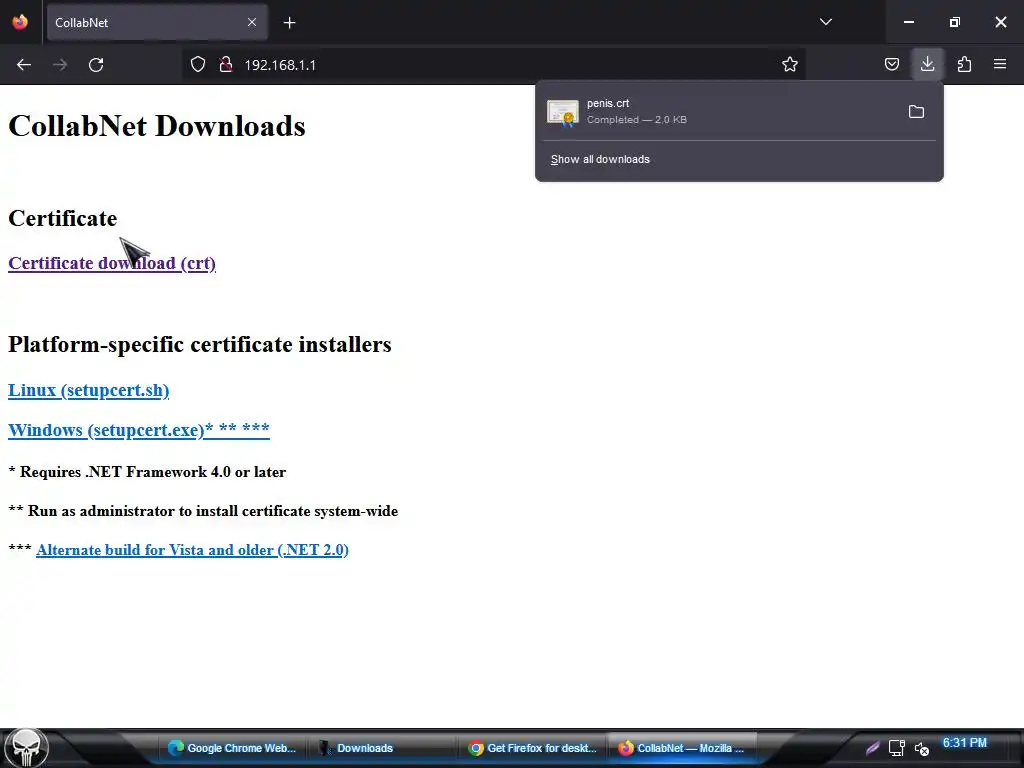The image size is (1024, 768).
Task: Open the Firefox hamburger application menu
Action: [x=1000, y=65]
